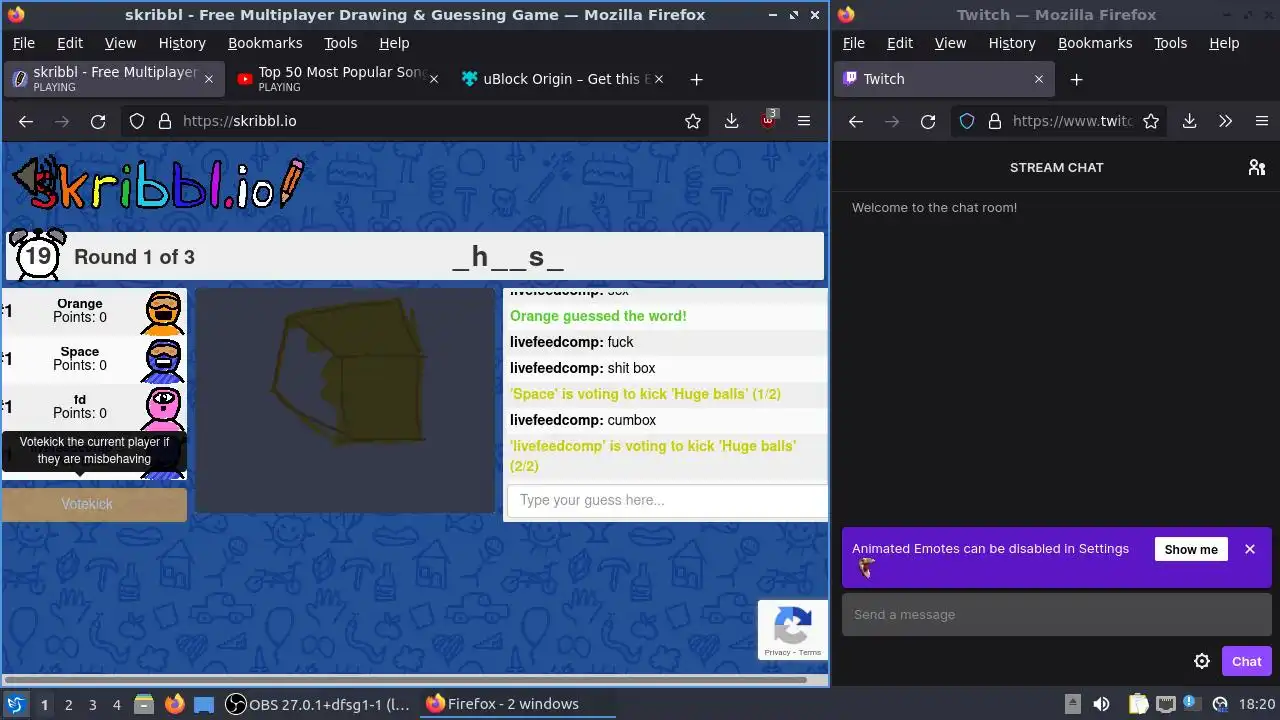Click the Firefox launcher icon in taskbar
1280x720 pixels.
coord(174,704)
